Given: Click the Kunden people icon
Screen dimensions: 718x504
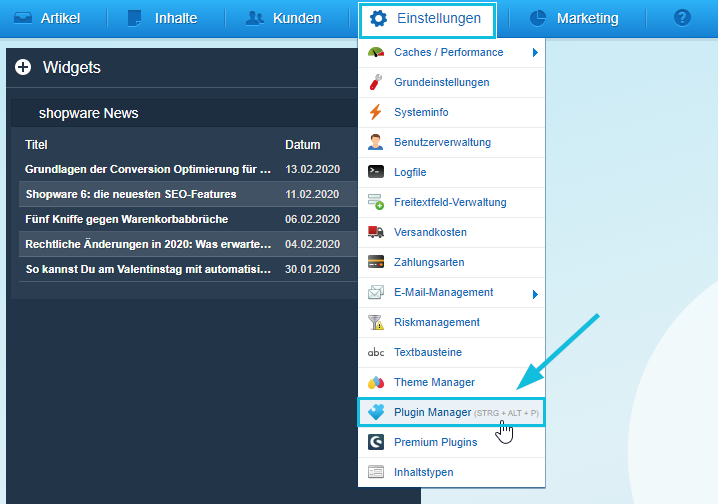Looking at the screenshot, I should [x=255, y=18].
